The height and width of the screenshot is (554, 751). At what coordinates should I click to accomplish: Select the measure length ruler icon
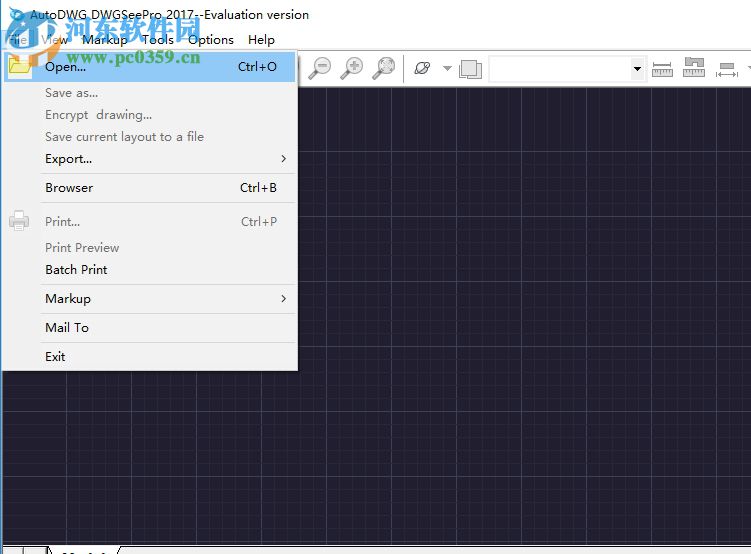(662, 69)
